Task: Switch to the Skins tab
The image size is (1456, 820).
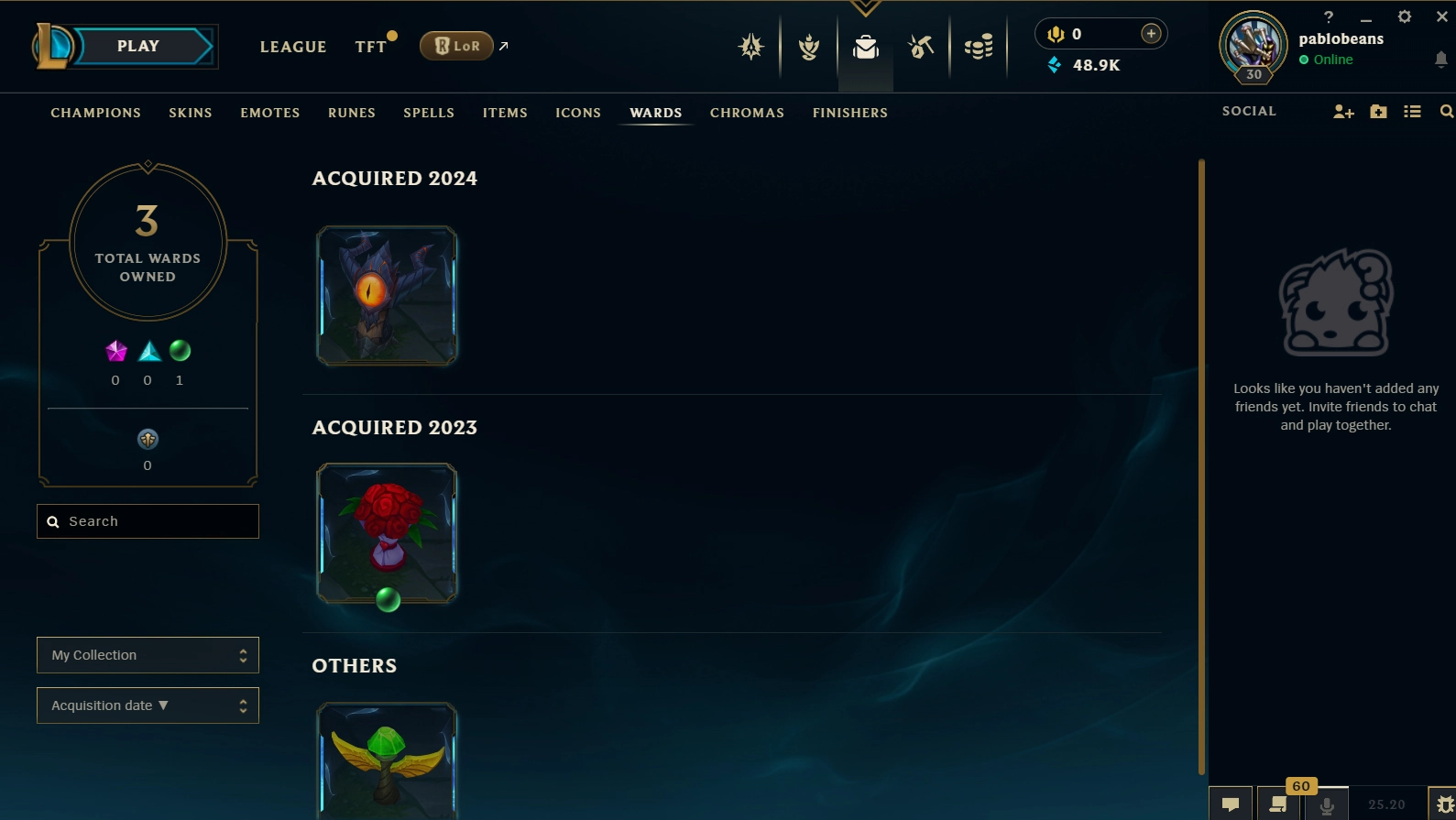Action: point(191,113)
